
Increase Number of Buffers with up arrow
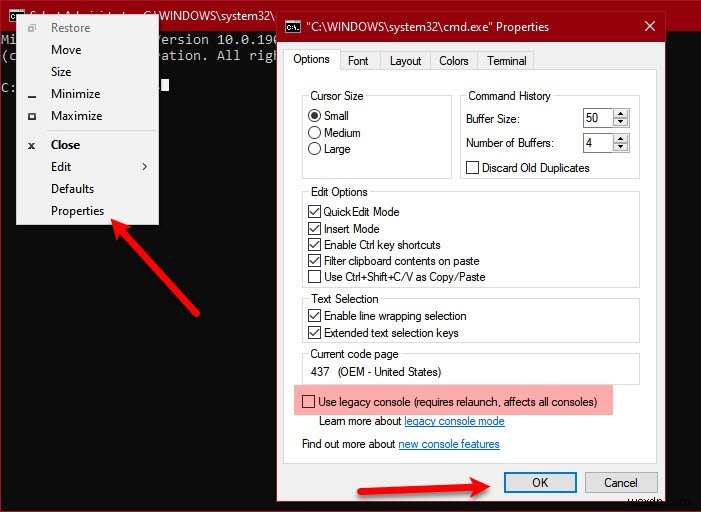pyautogui.click(x=621, y=139)
